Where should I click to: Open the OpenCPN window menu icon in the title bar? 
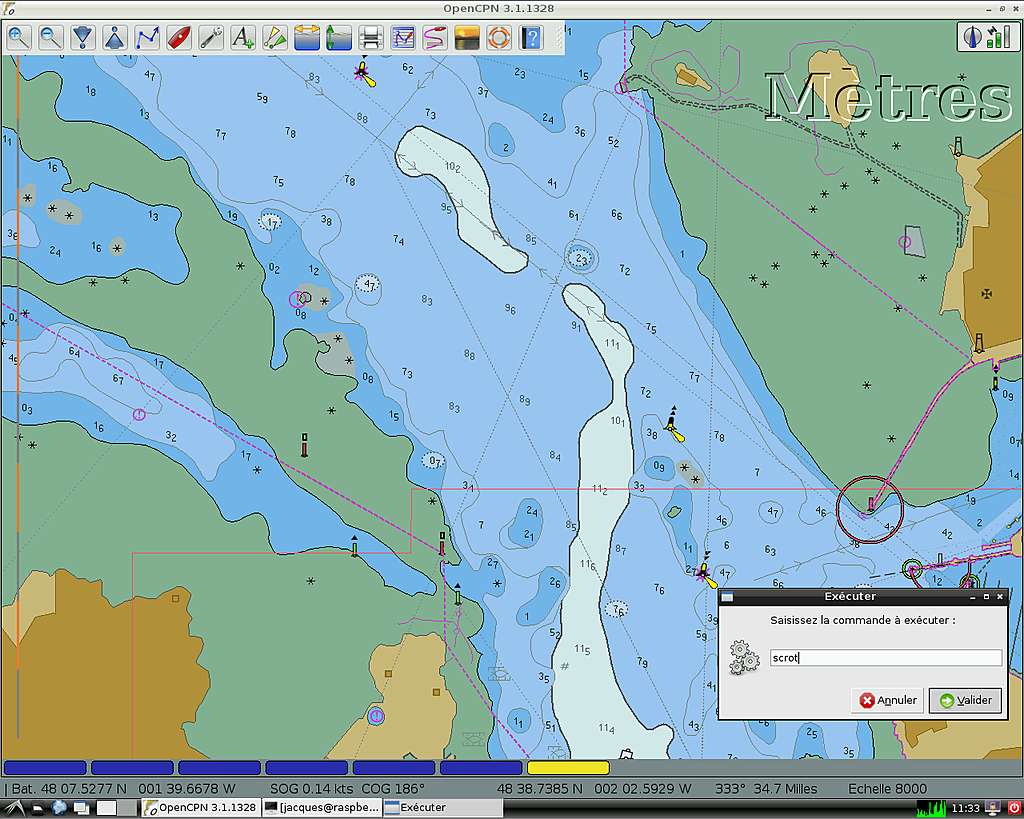point(8,8)
